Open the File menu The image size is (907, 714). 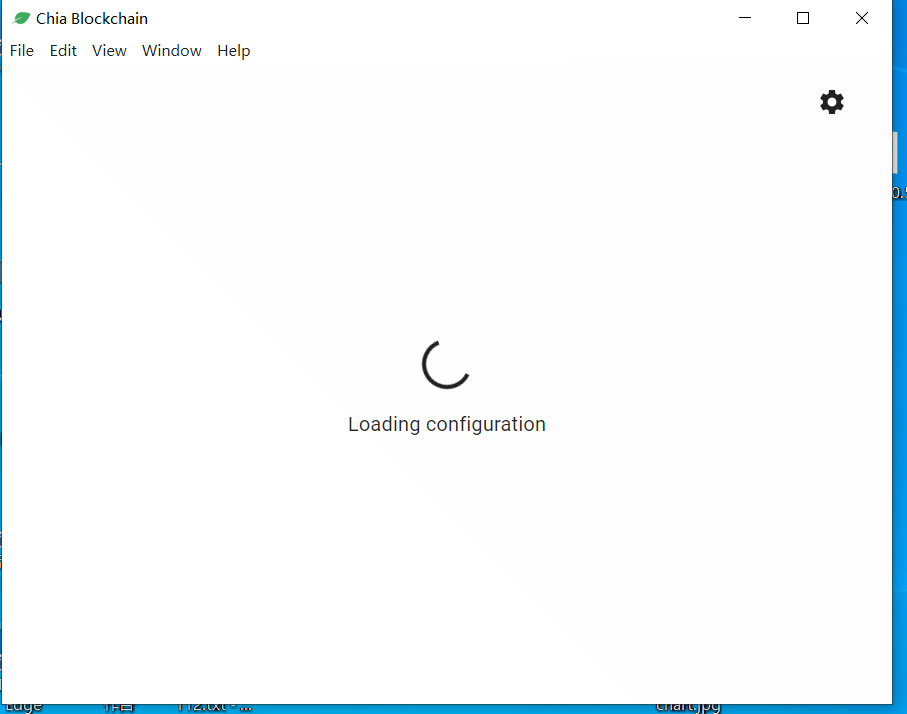point(21,50)
